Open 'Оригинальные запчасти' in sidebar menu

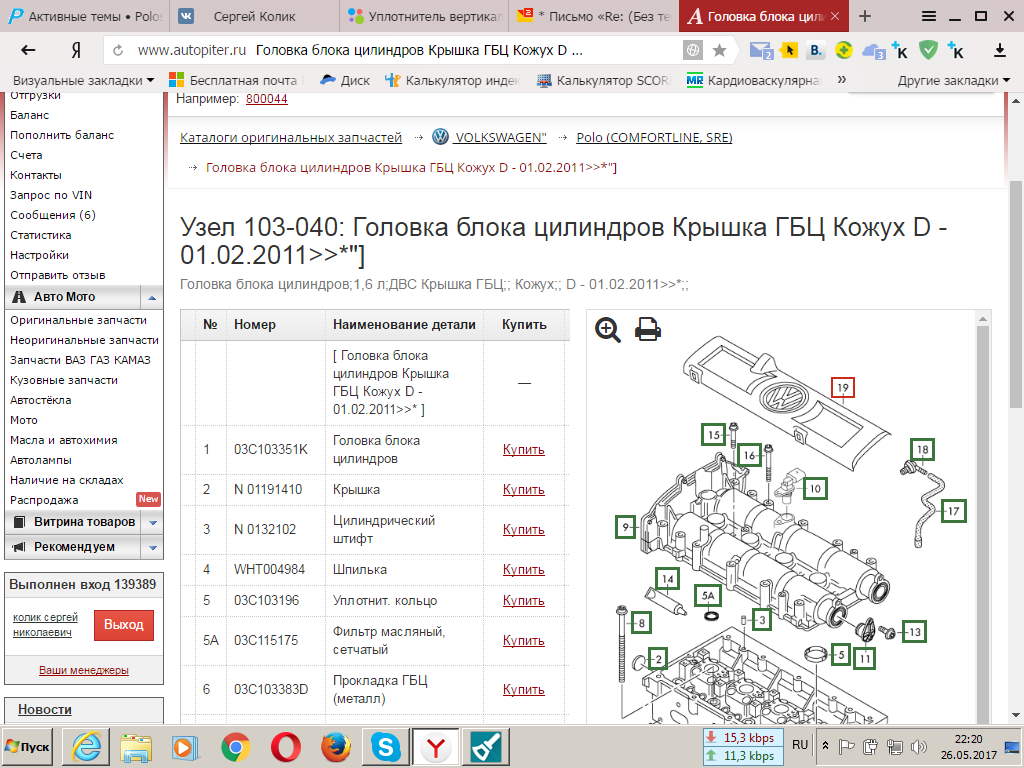pyautogui.click(x=78, y=320)
